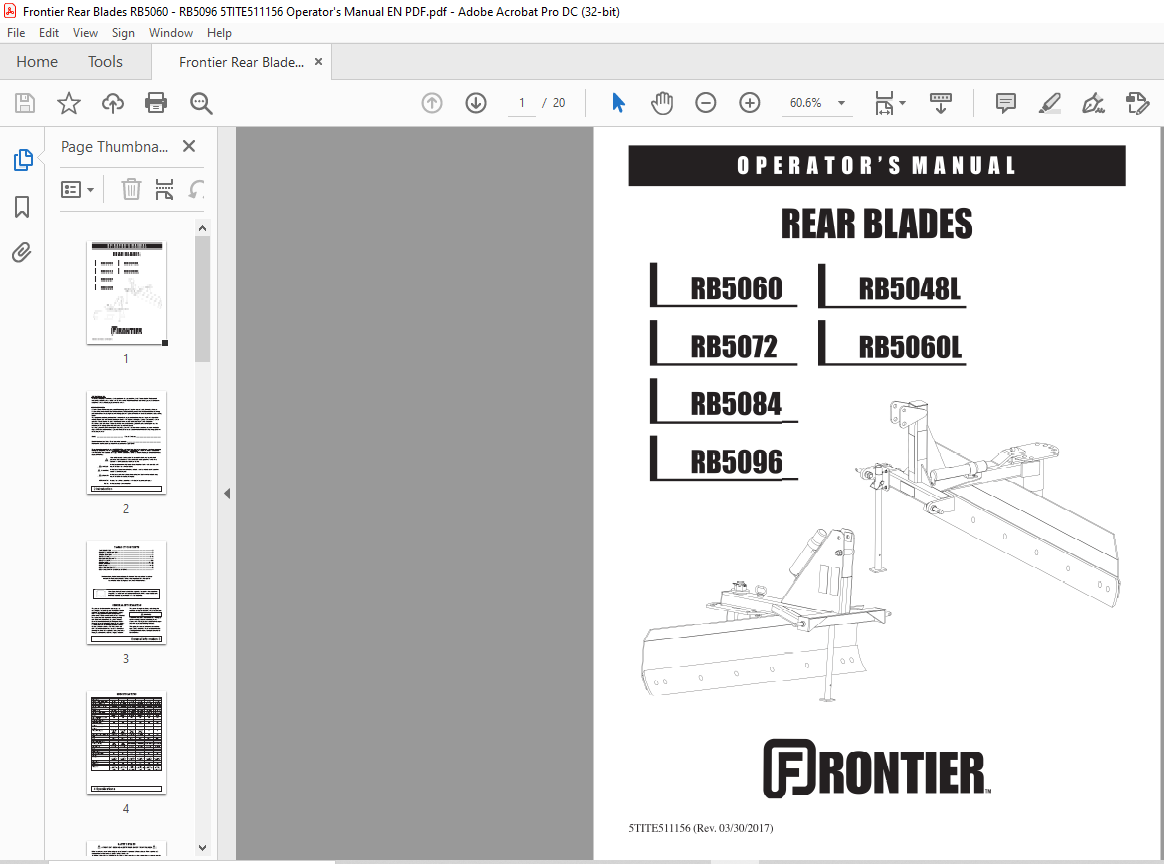Click the read mode keyboard icon
The width and height of the screenshot is (1164, 864).
(941, 102)
